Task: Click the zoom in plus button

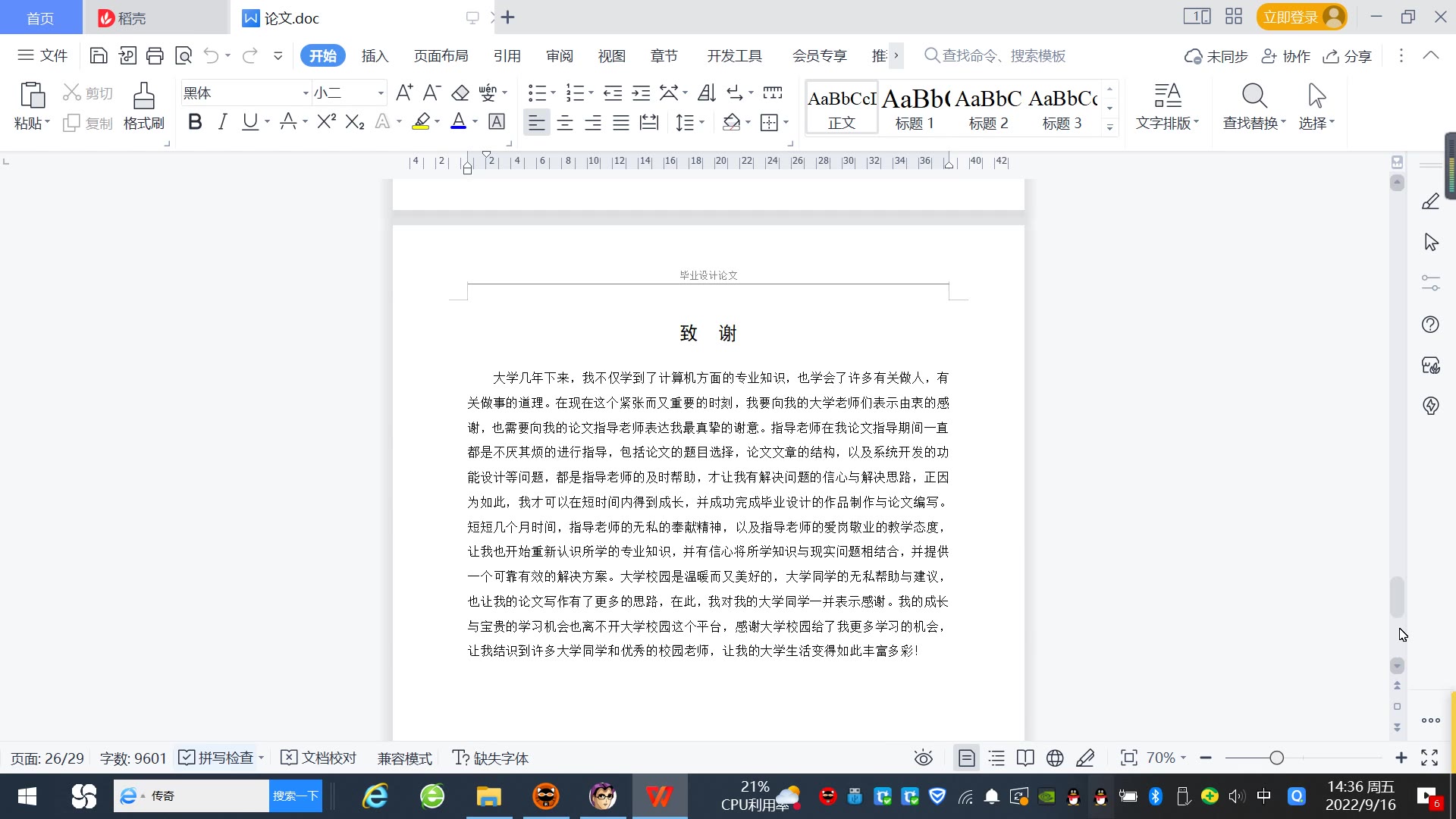Action: click(x=1401, y=758)
